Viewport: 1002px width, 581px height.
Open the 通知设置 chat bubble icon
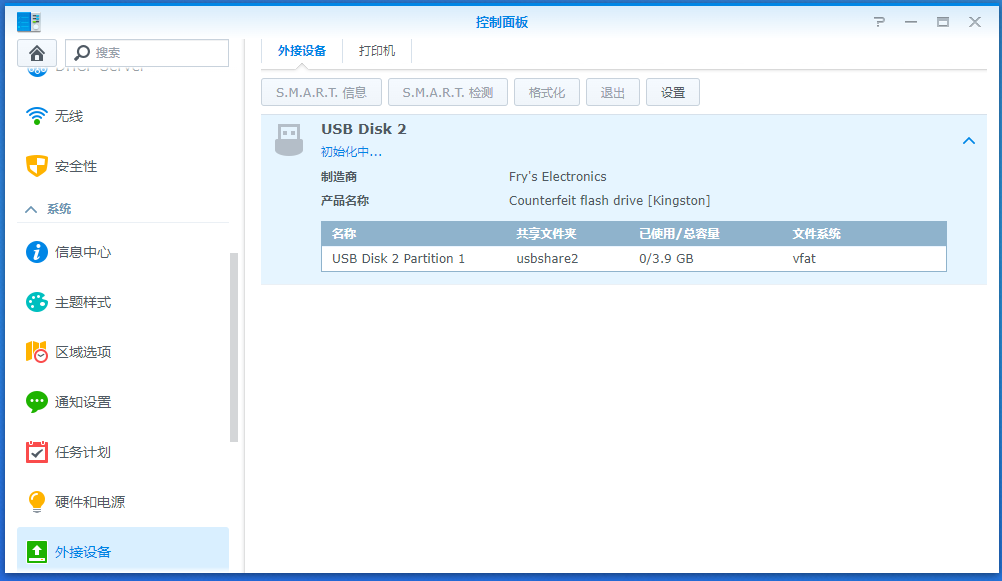click(x=36, y=401)
